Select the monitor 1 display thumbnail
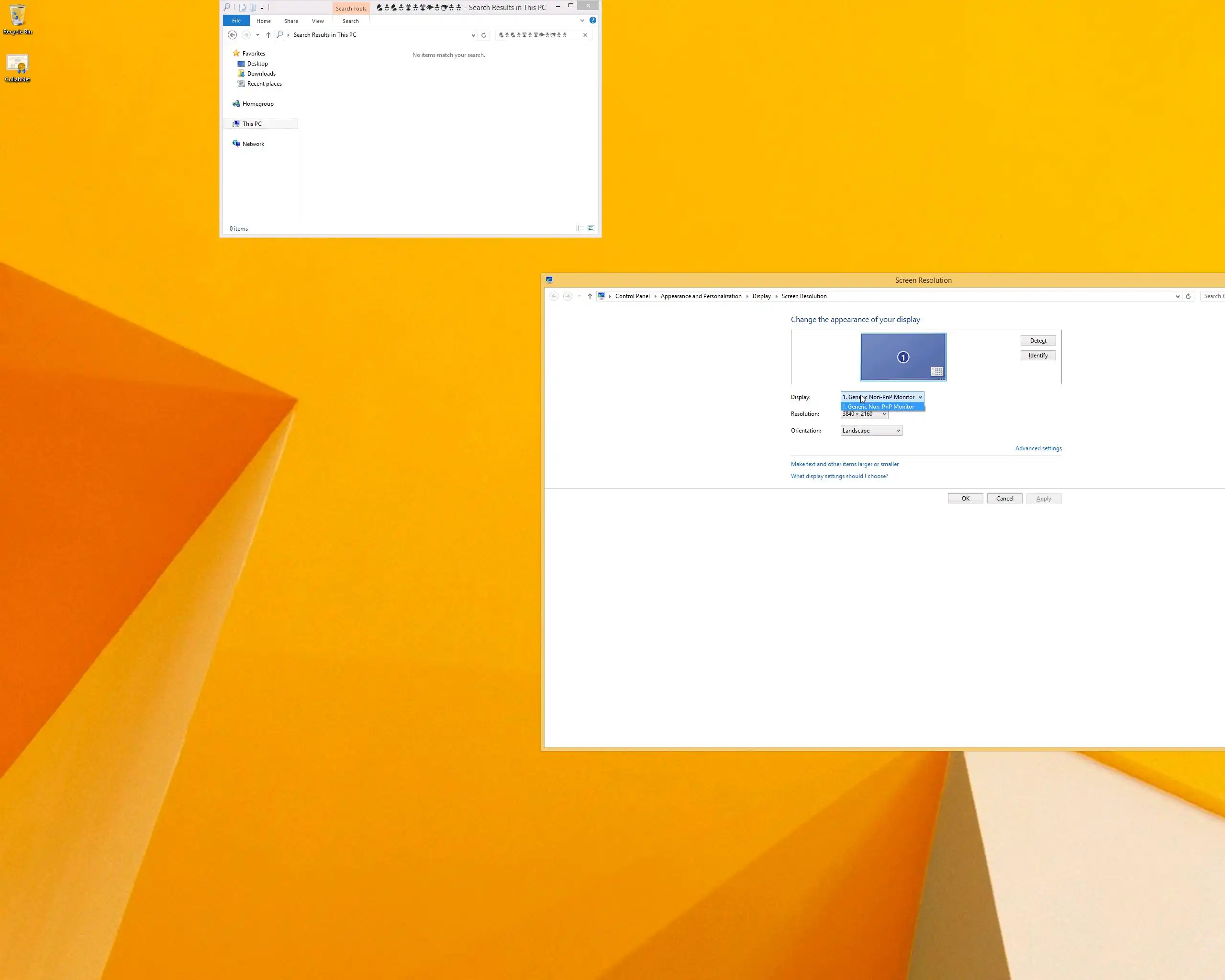The image size is (1225, 980). pos(902,357)
